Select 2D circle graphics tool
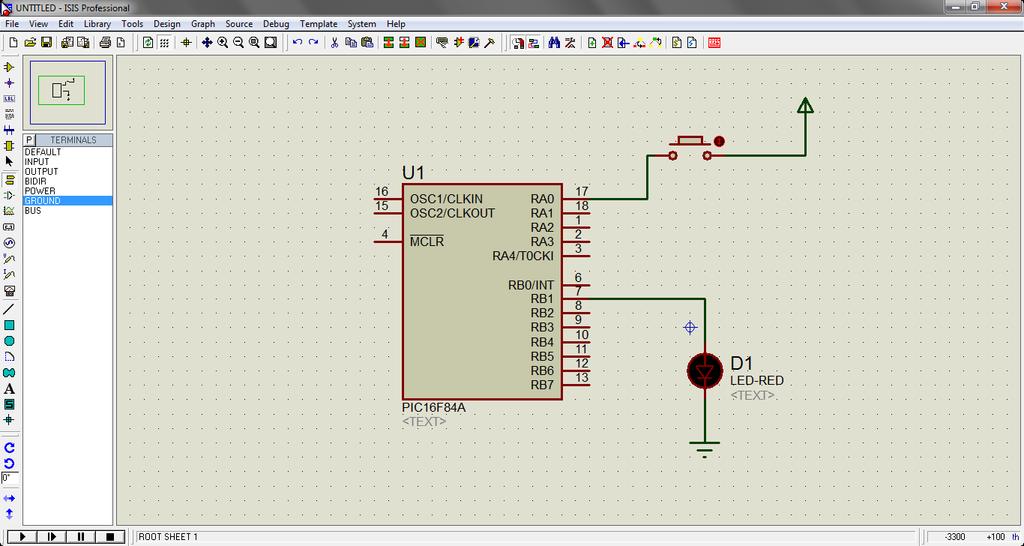1024x546 pixels. pos(9,341)
